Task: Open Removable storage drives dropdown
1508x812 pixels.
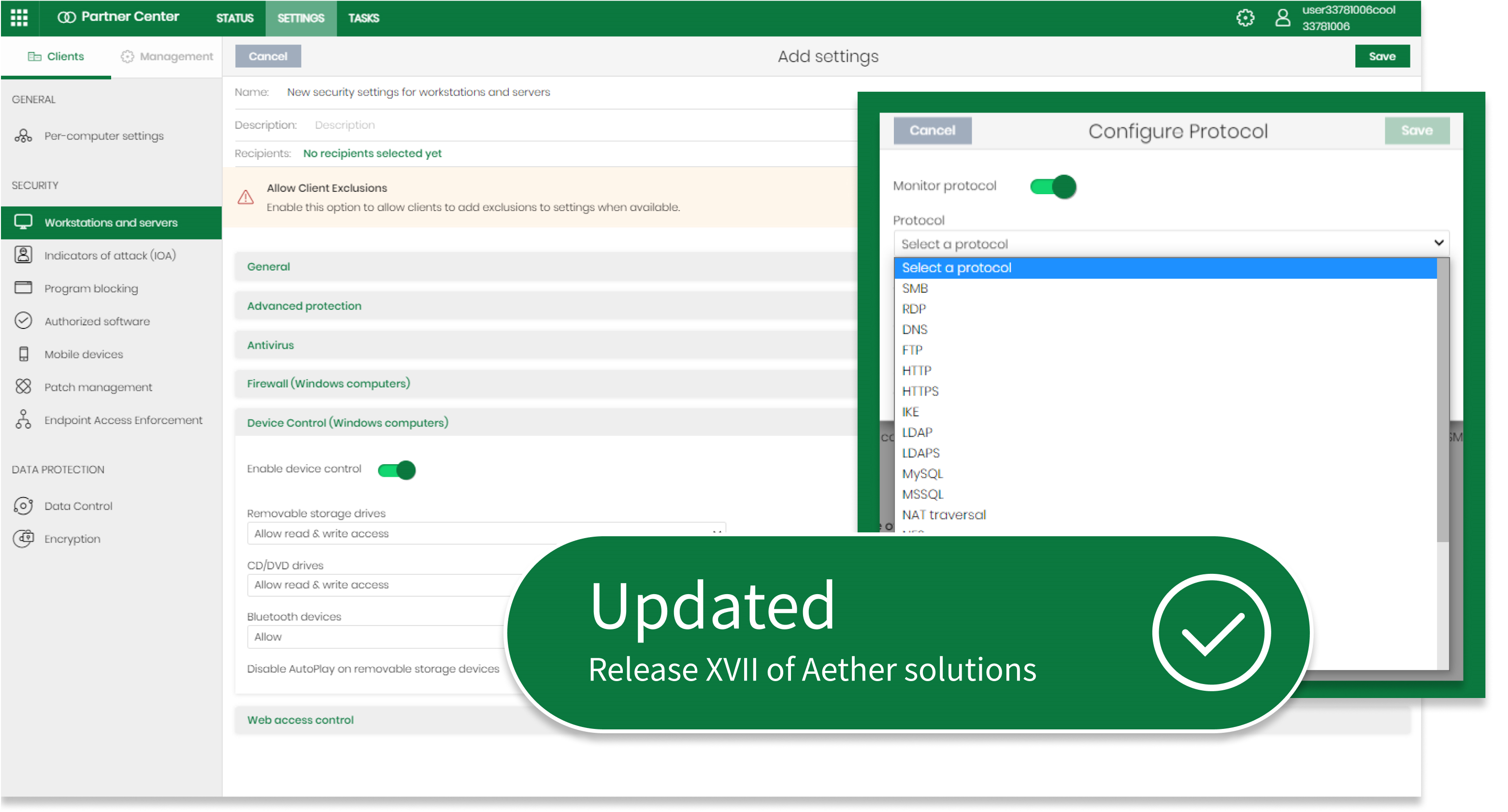Action: [487, 533]
